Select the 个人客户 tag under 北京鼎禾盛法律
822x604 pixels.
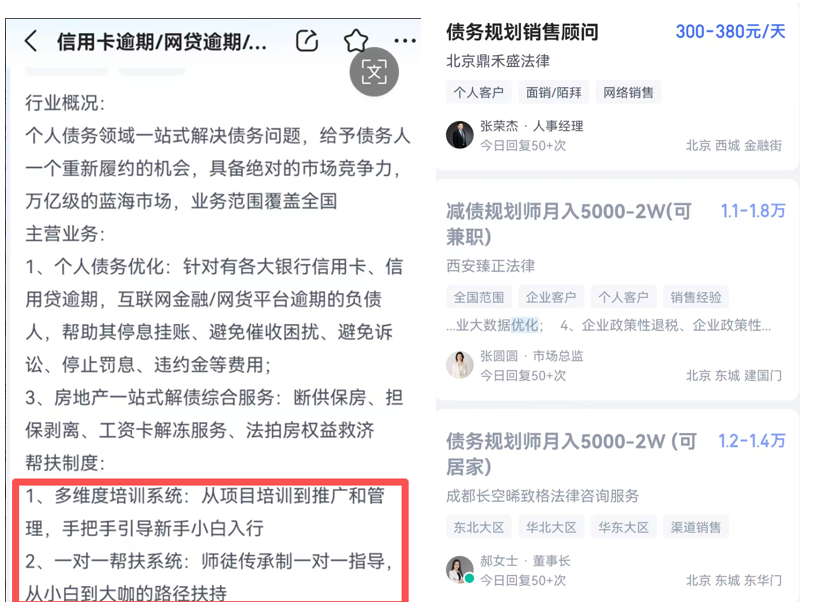479,93
